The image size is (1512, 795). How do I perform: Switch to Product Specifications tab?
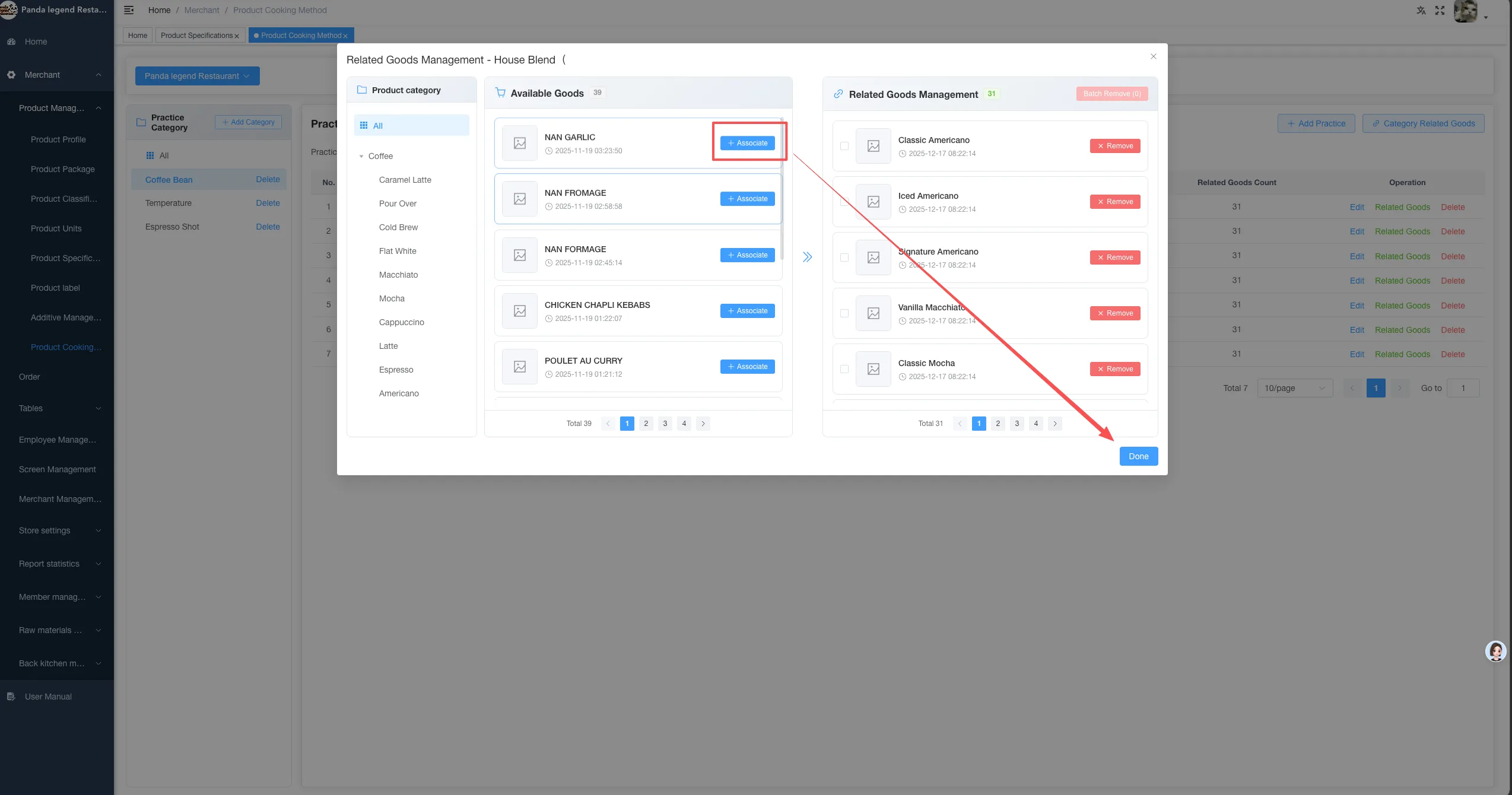click(x=196, y=35)
